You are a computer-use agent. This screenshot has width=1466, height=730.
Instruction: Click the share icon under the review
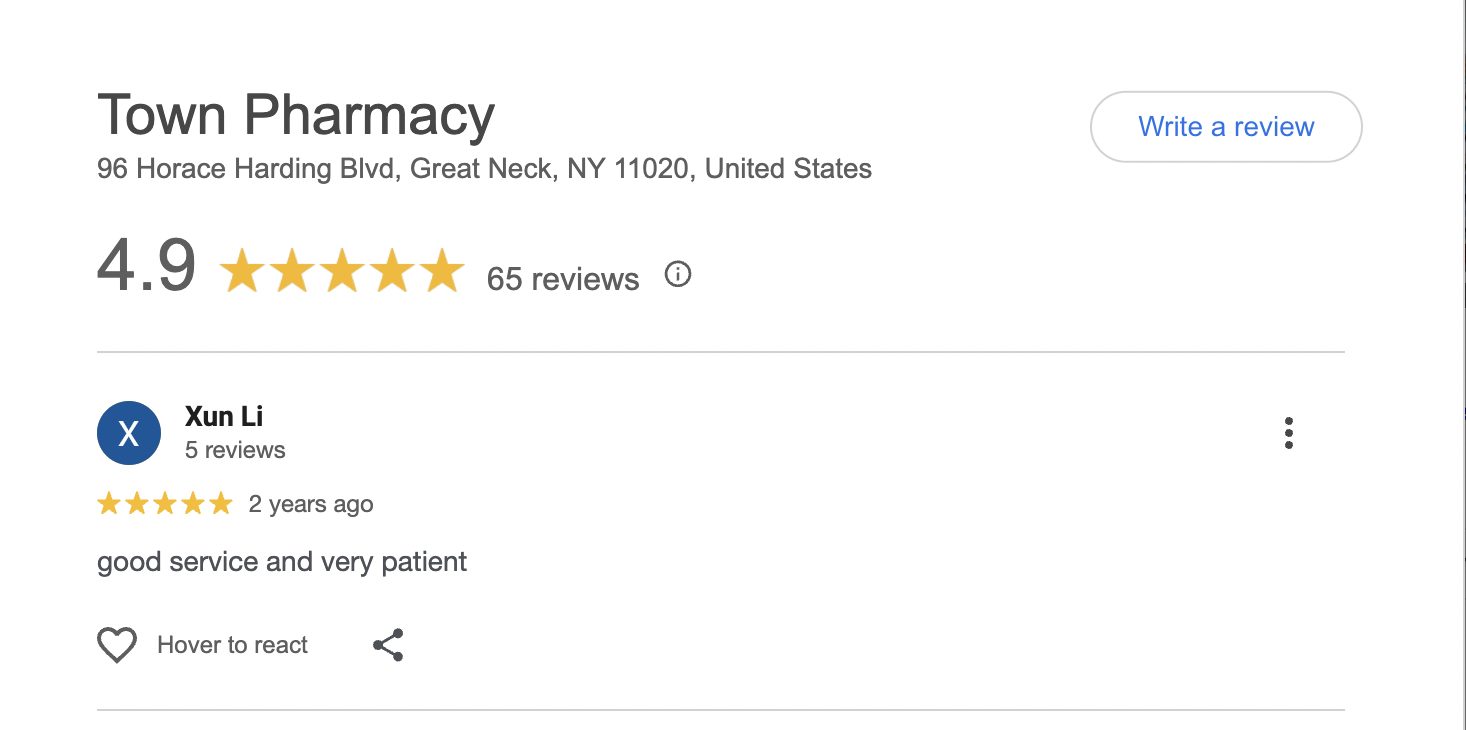[x=388, y=645]
